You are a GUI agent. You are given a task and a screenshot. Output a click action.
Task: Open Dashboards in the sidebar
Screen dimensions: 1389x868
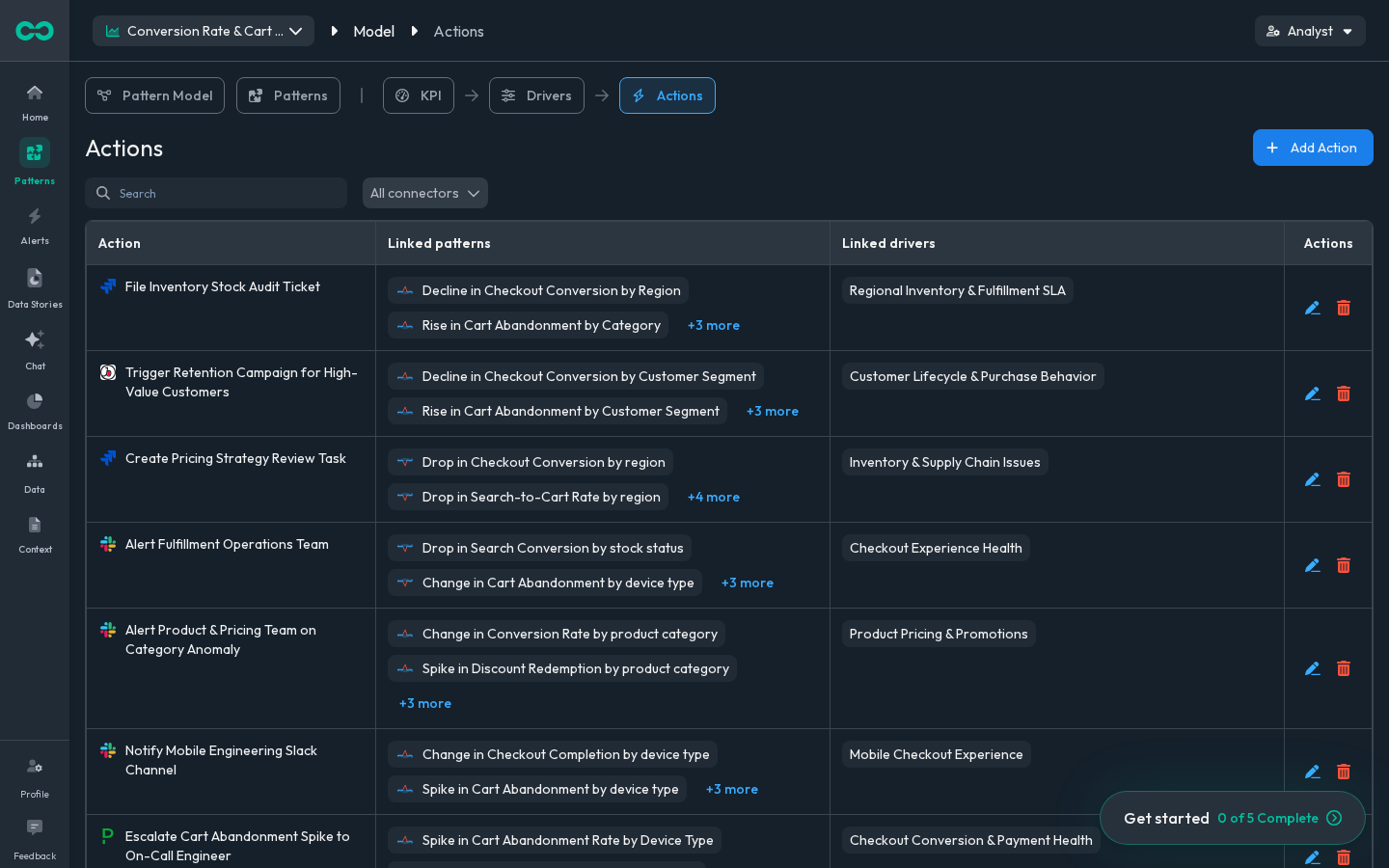(35, 411)
